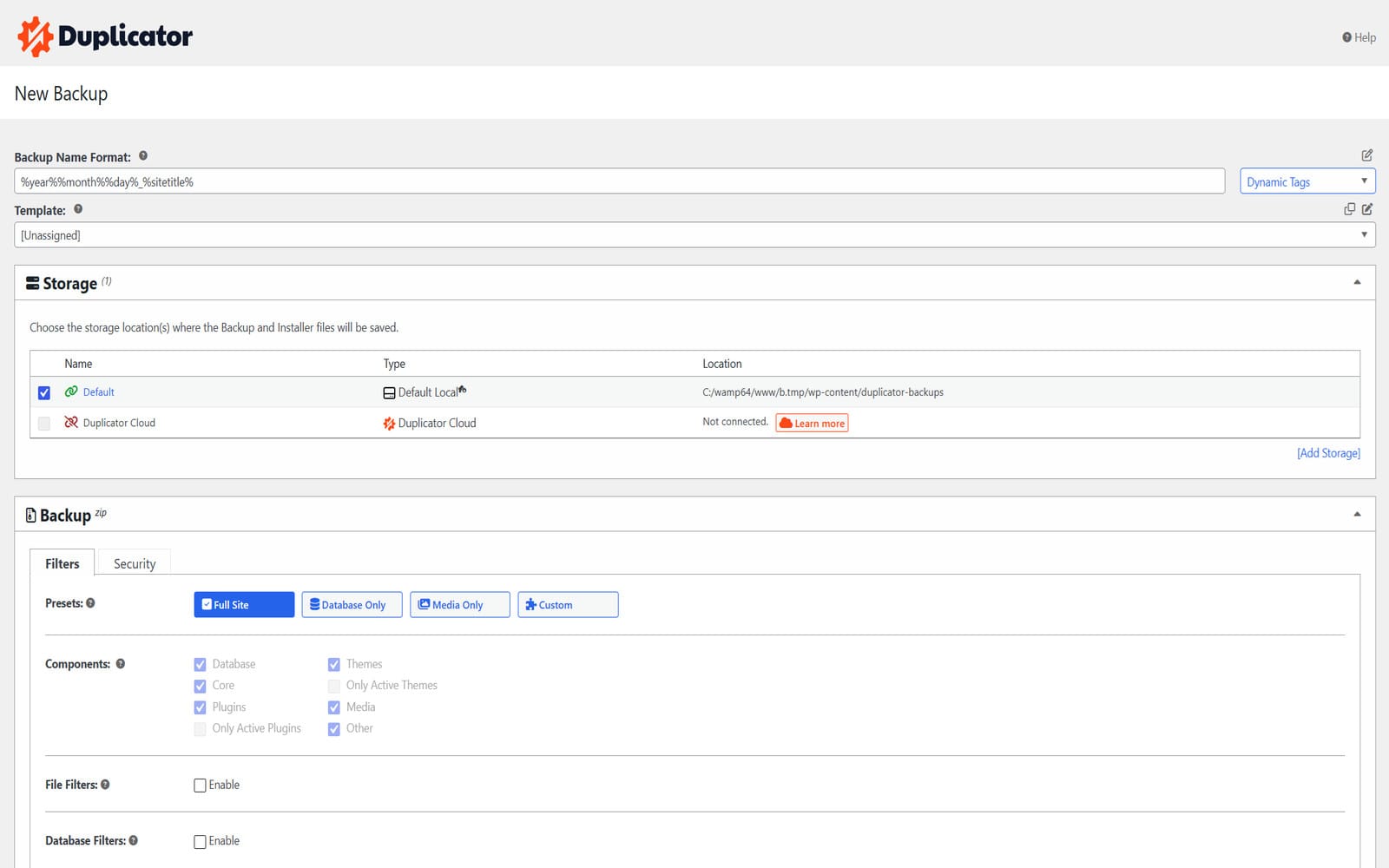Click the Database Filters help icon
Image resolution: width=1389 pixels, height=868 pixels.
(133, 841)
